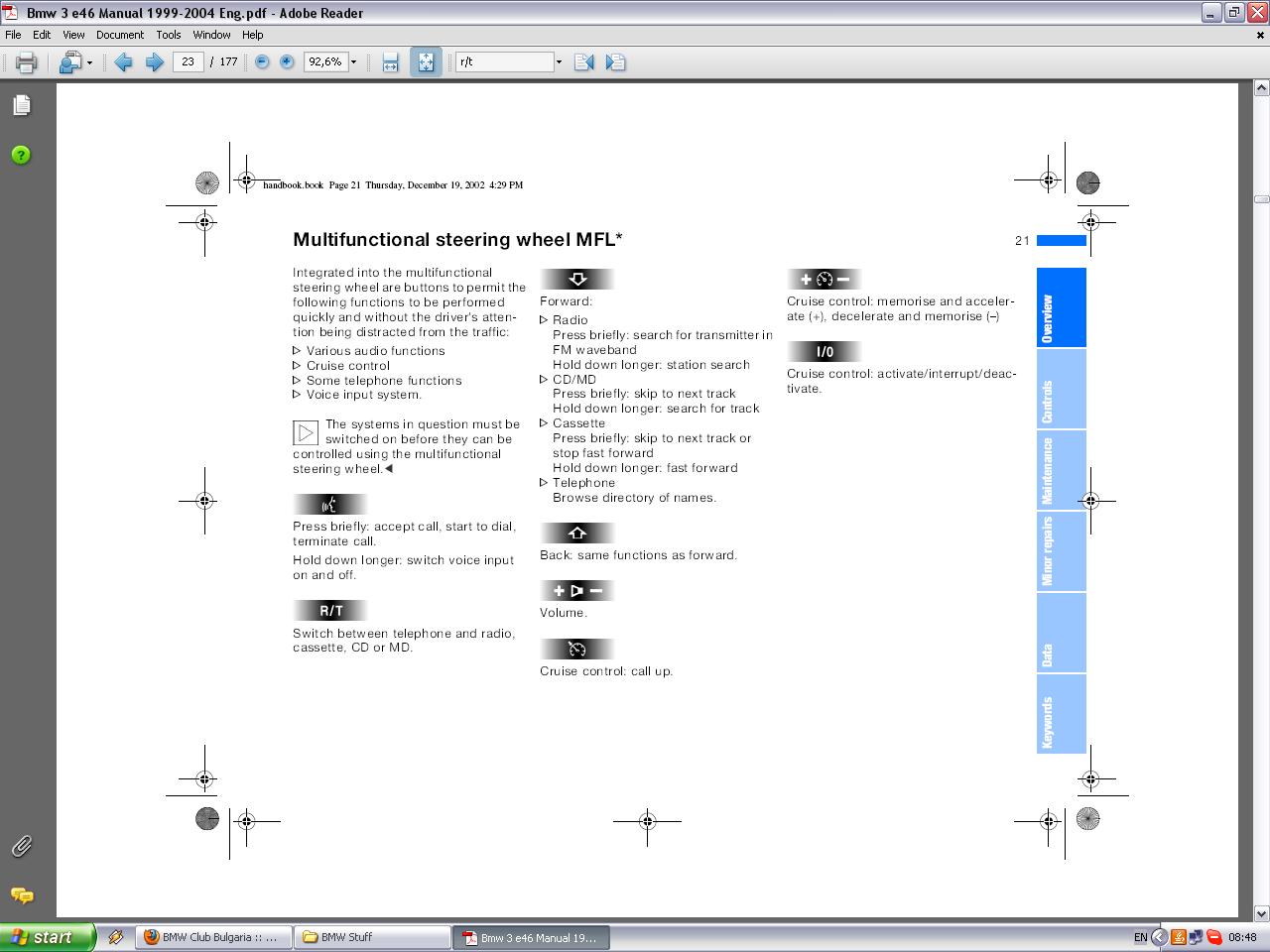Viewport: 1270px width, 952px height.
Task: Click the total pages text 177
Action: (228, 61)
